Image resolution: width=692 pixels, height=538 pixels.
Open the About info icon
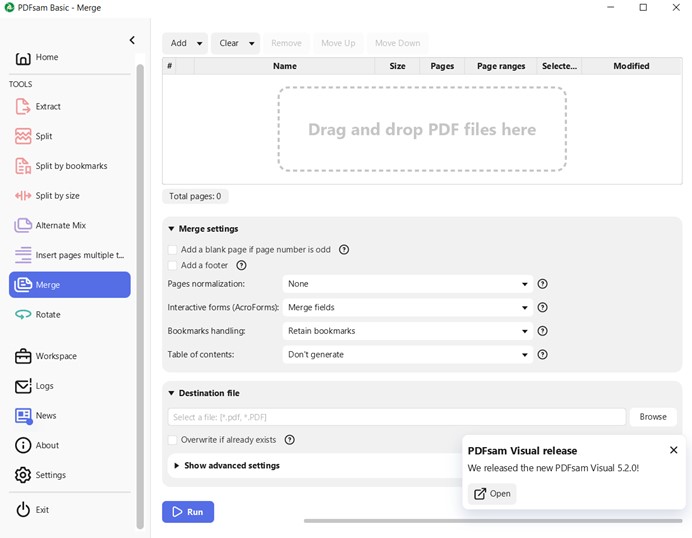point(23,445)
